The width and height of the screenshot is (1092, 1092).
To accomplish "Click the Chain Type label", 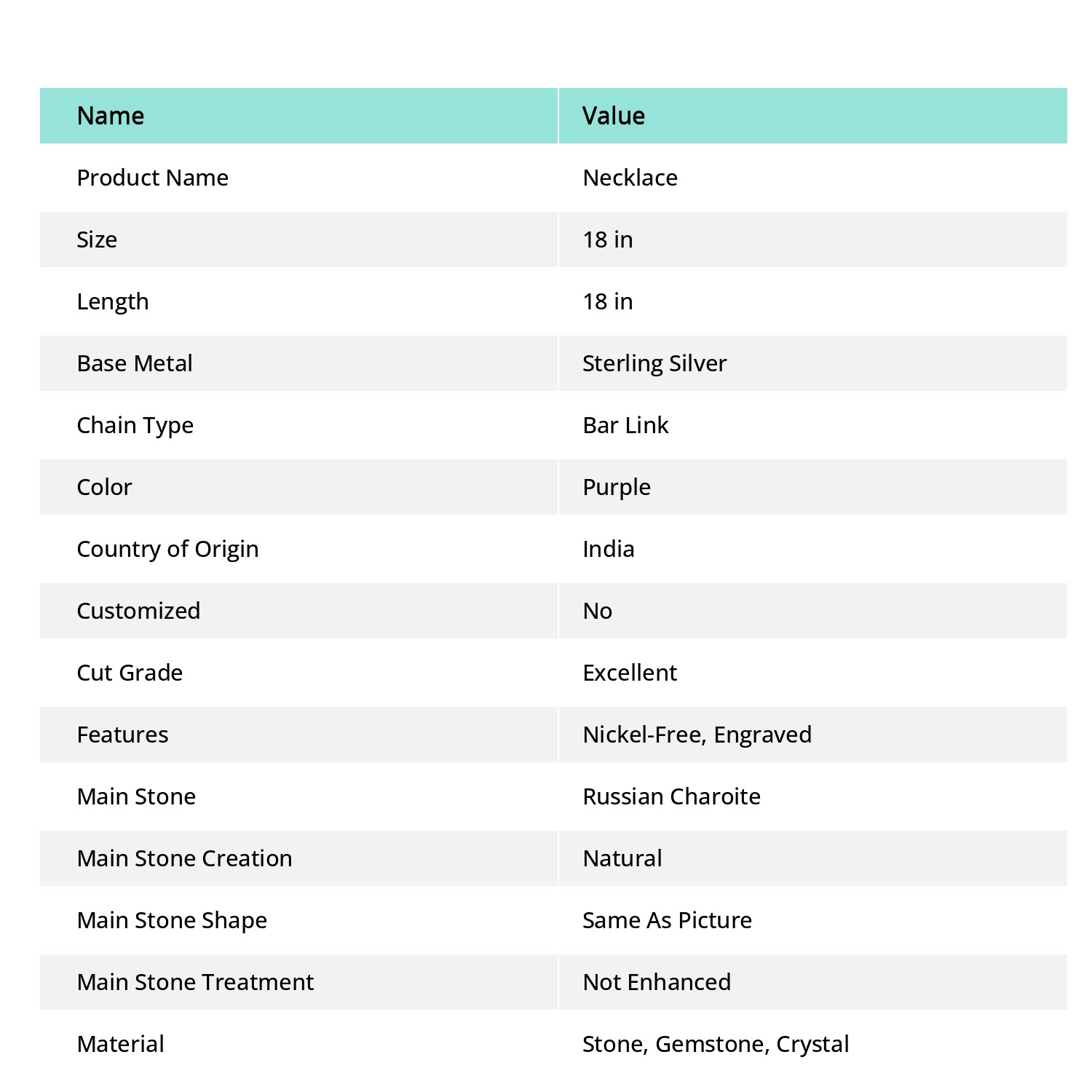I will point(135,425).
